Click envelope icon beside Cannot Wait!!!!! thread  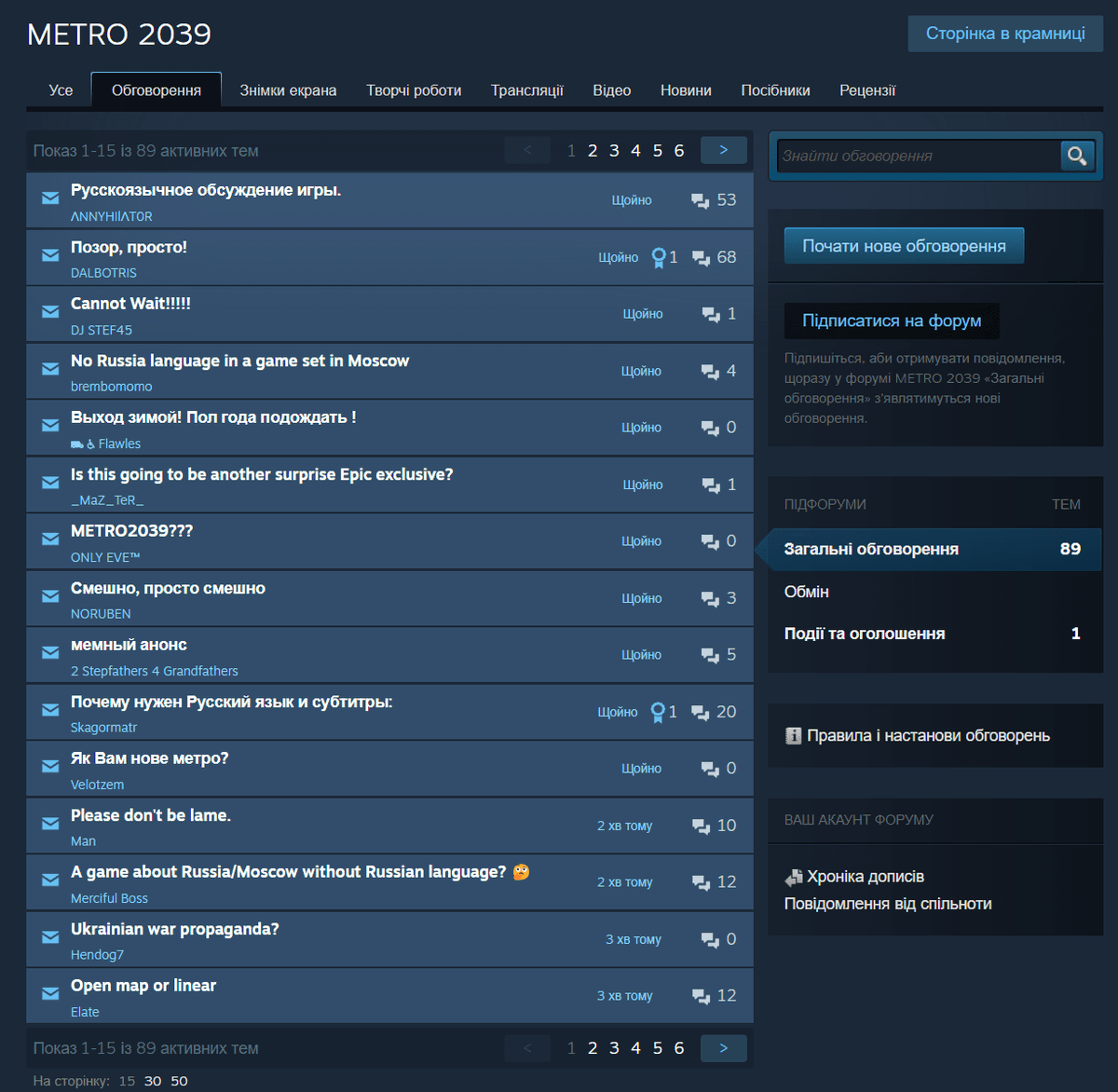coord(50,312)
